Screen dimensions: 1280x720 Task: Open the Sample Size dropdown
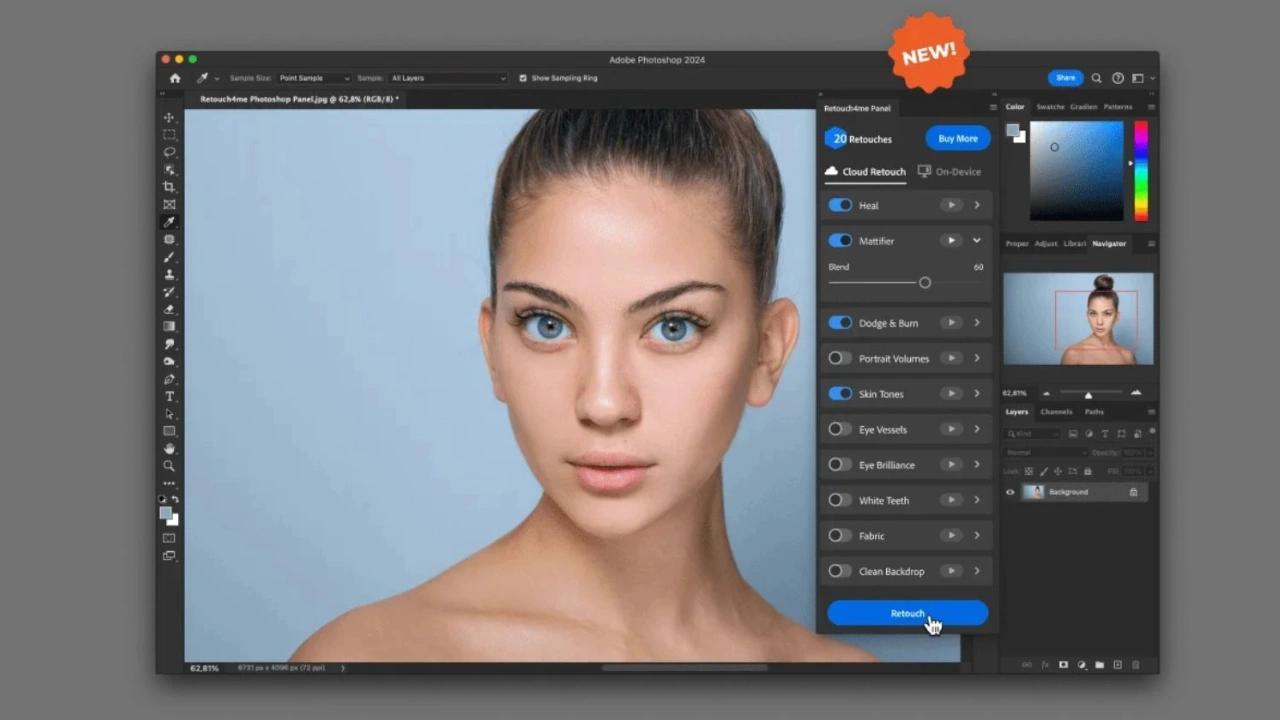314,78
